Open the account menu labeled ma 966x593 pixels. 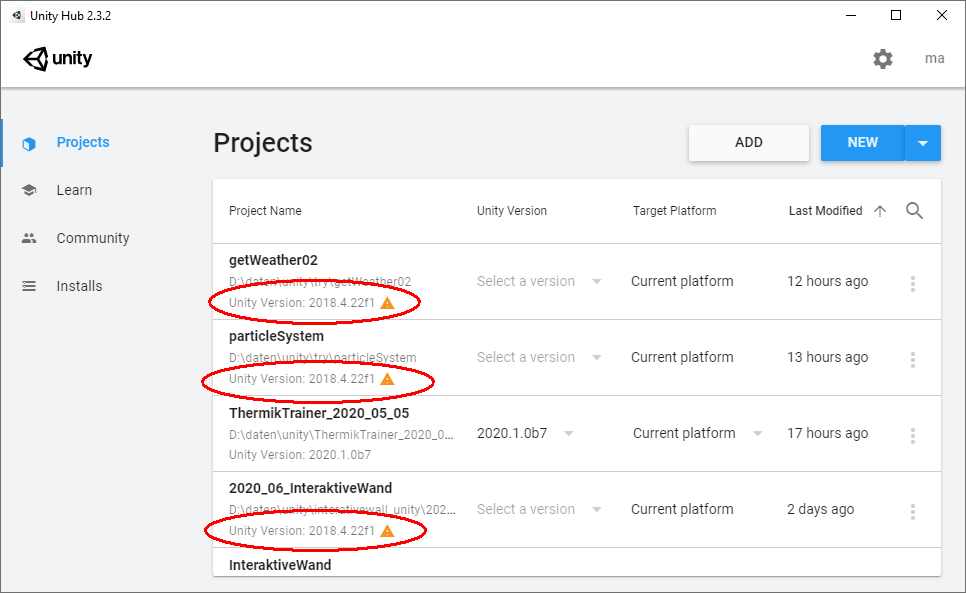935,58
